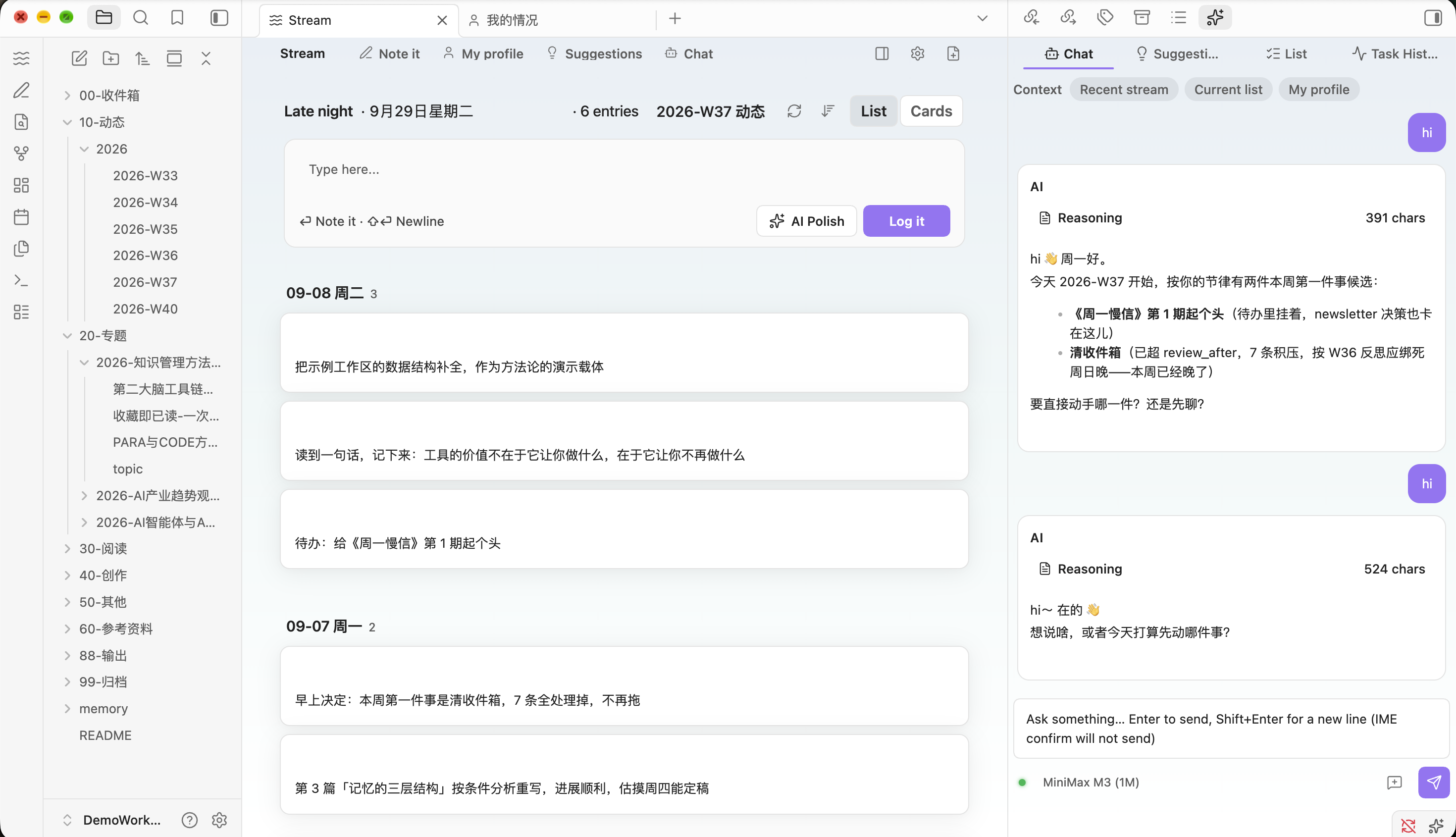The image size is (1456, 837).
Task: Toggle the My profile context chip
Action: pos(1319,90)
